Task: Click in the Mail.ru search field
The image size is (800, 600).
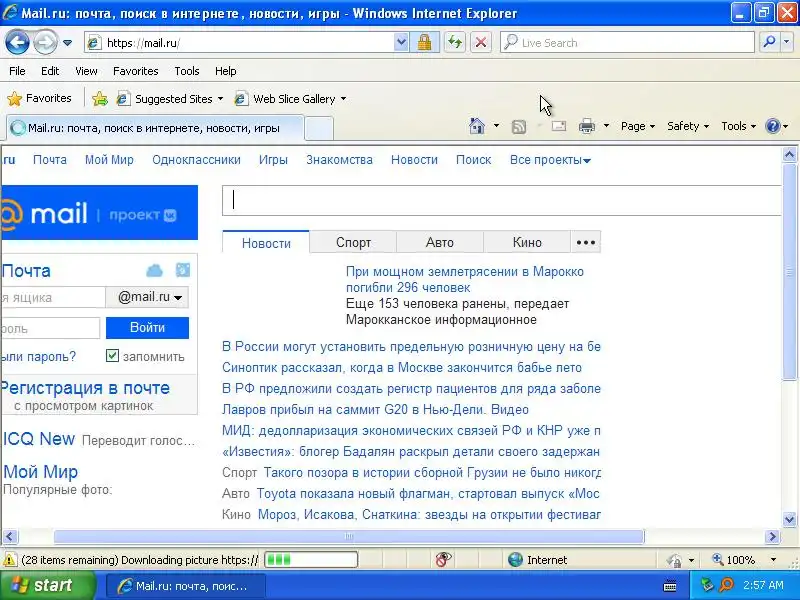Action: pyautogui.click(x=503, y=200)
